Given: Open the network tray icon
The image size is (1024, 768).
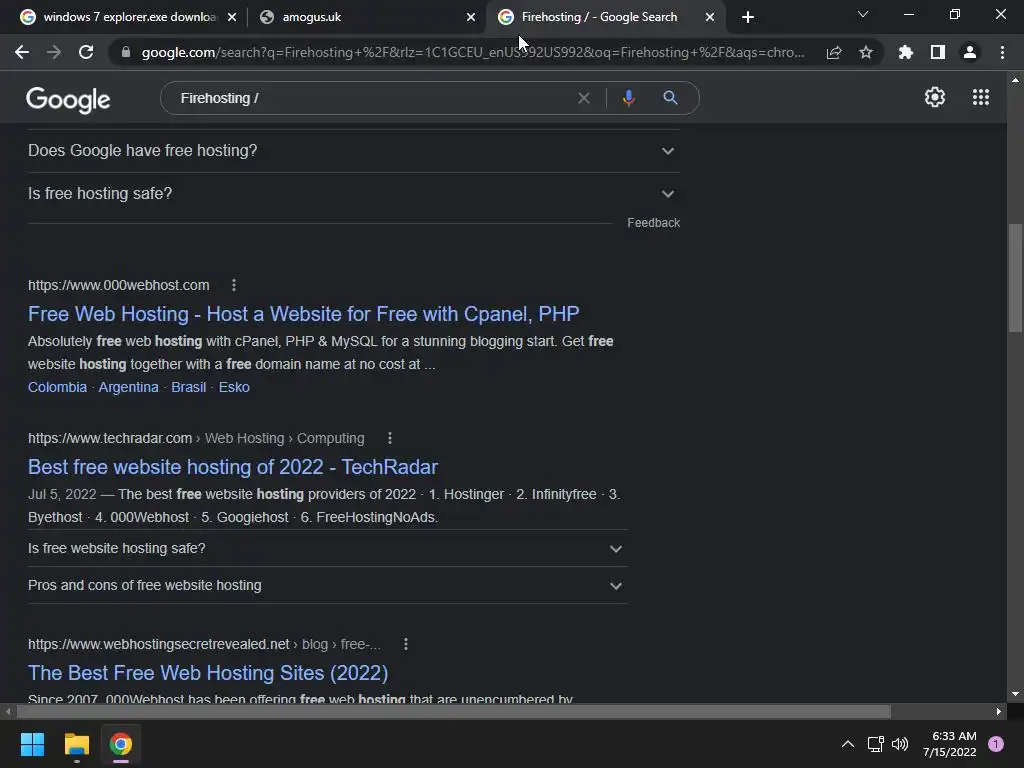Looking at the screenshot, I should click(875, 744).
